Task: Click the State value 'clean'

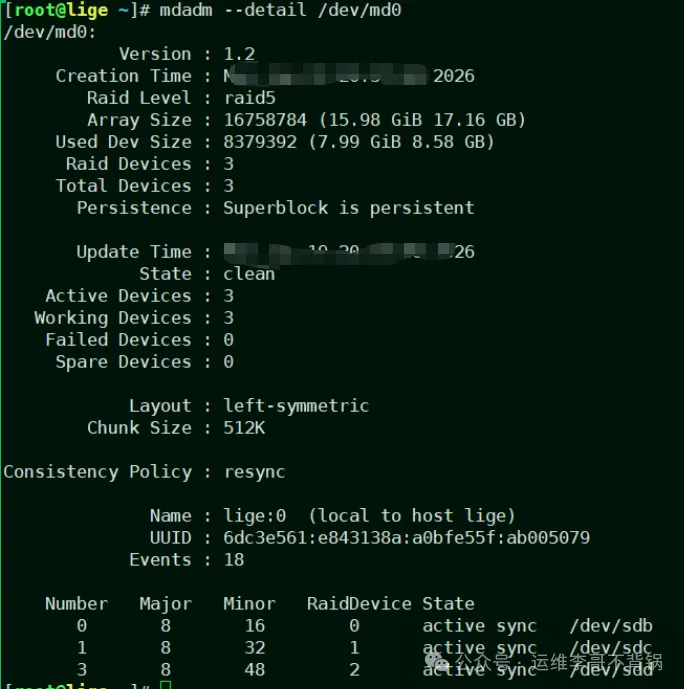Action: click(249, 274)
